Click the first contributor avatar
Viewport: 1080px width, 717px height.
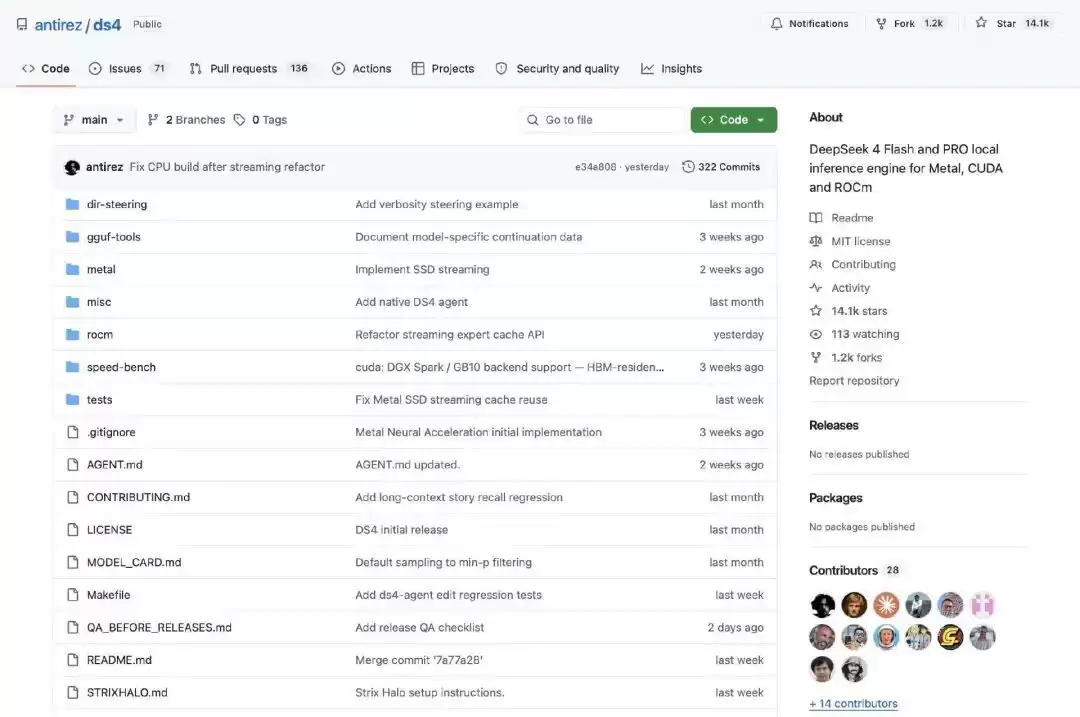822,605
